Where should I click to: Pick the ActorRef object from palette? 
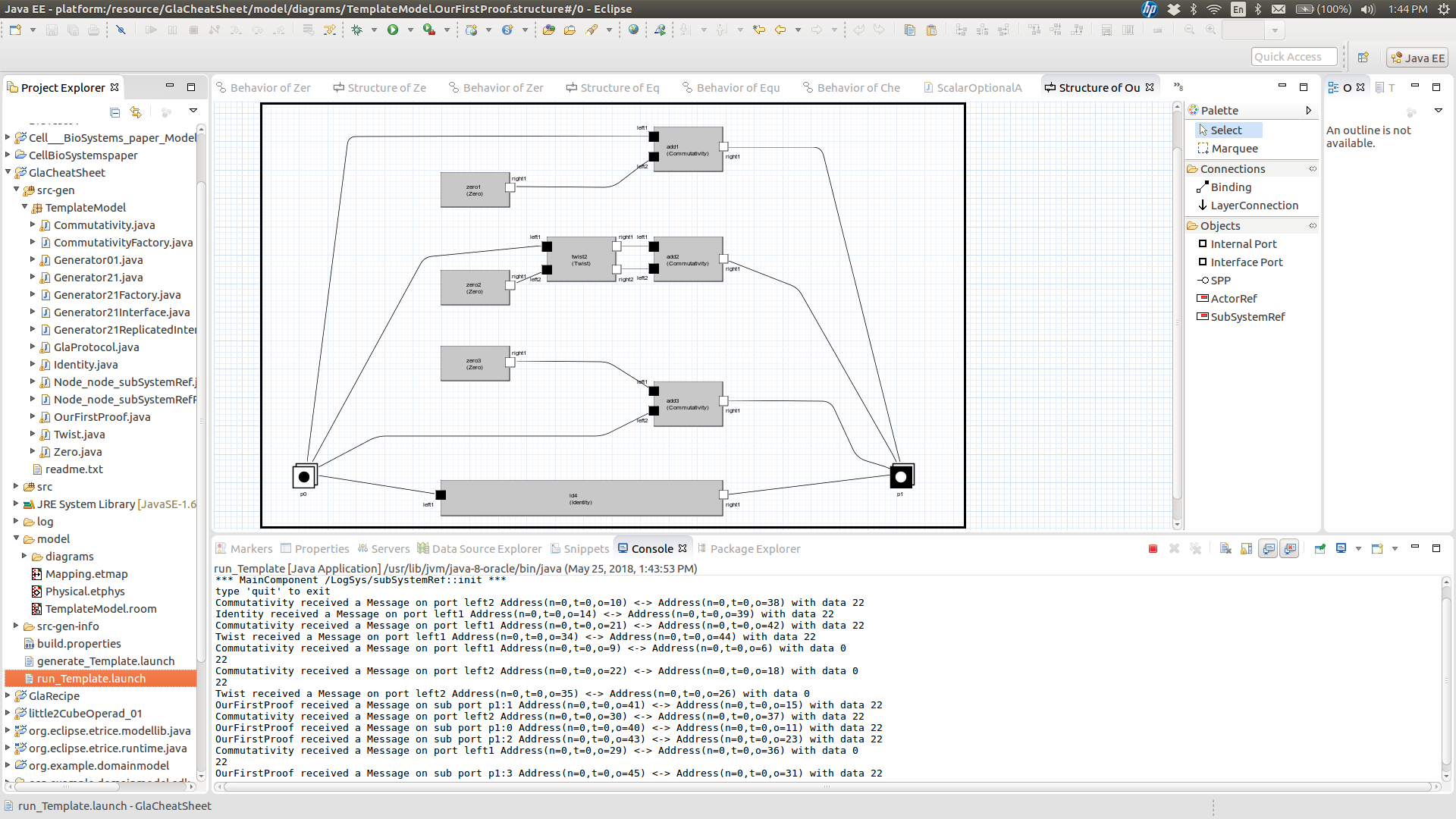(1233, 299)
